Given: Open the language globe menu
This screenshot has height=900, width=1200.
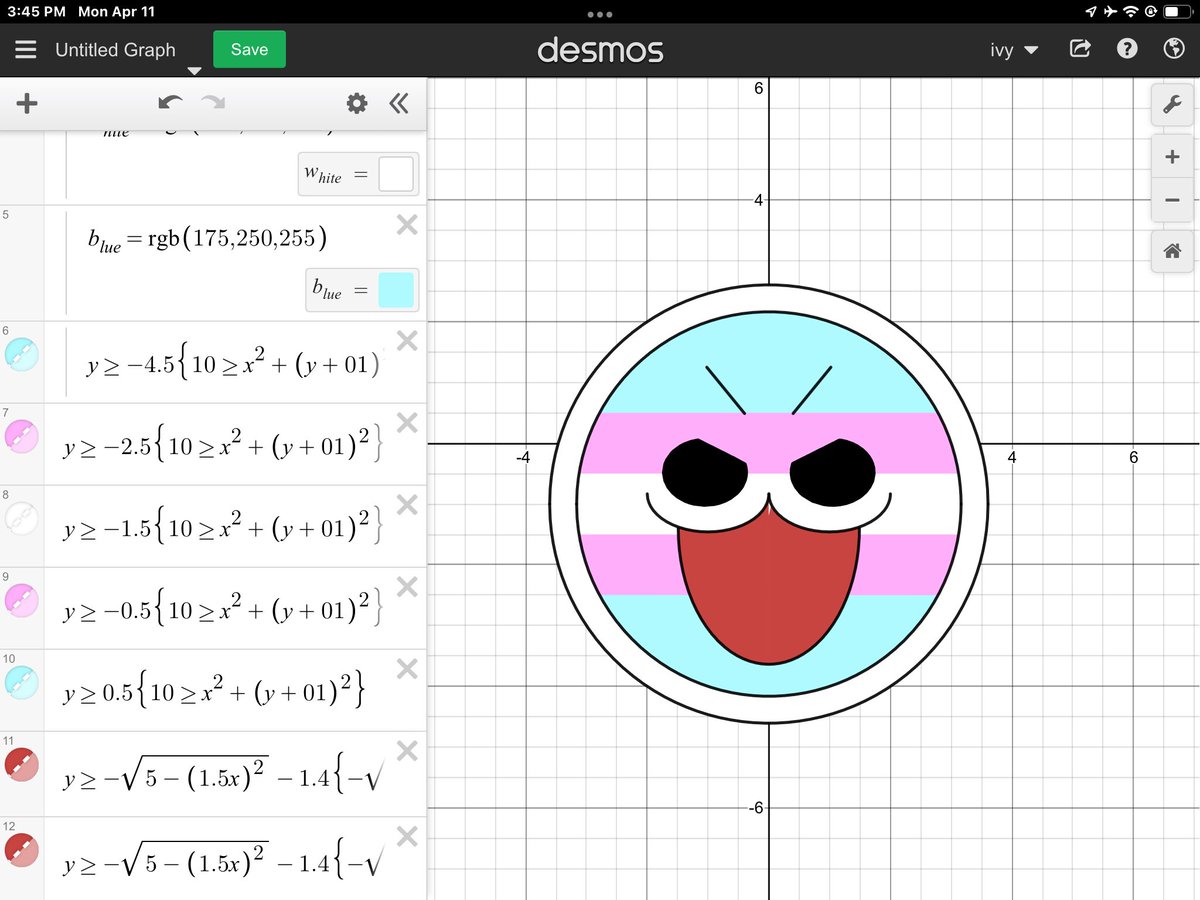Looking at the screenshot, I should [1173, 48].
